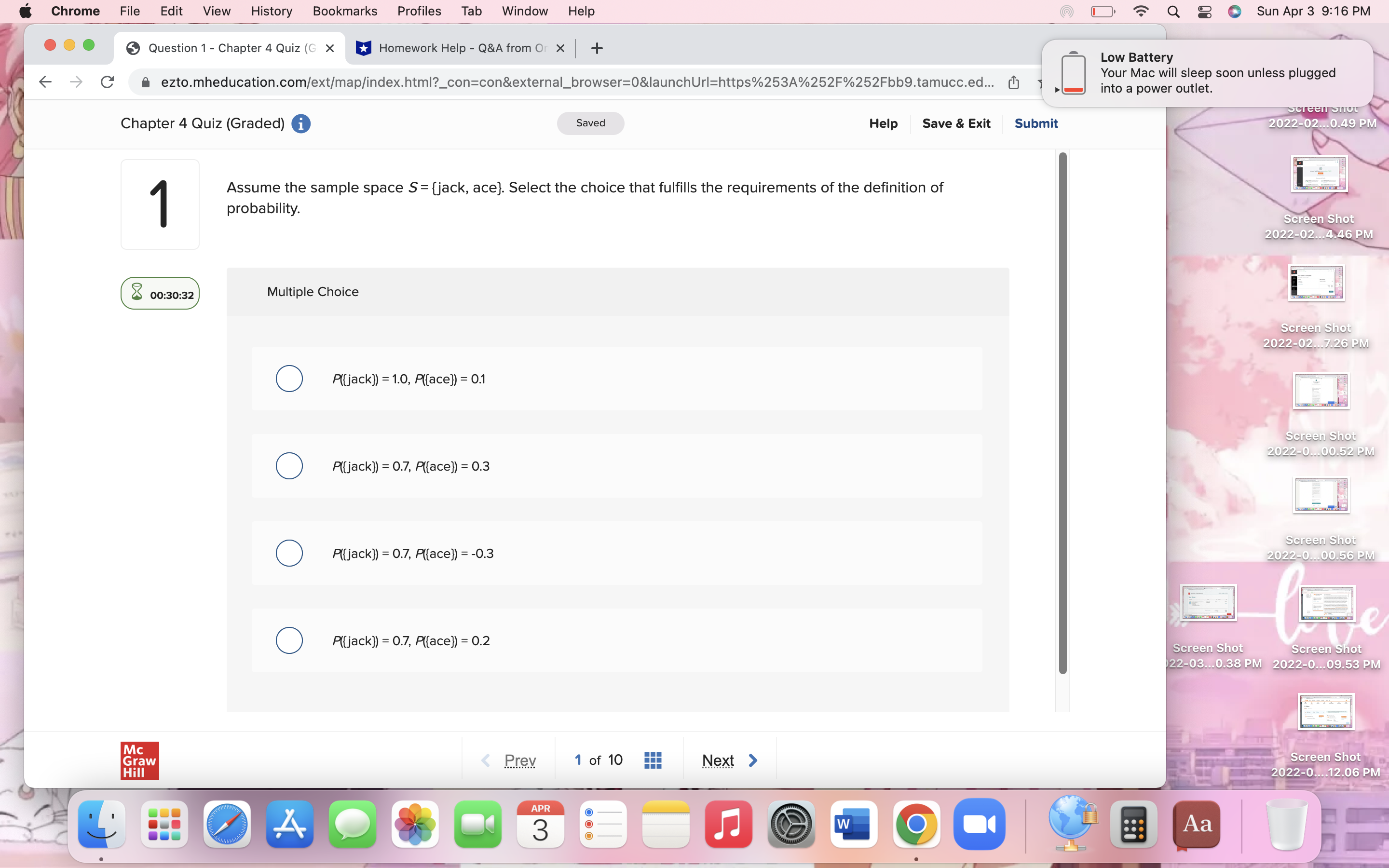Select answer P({jack}) = 0.7, P({ace}) = 0.2
Viewport: 1389px width, 868px height.
pos(289,640)
